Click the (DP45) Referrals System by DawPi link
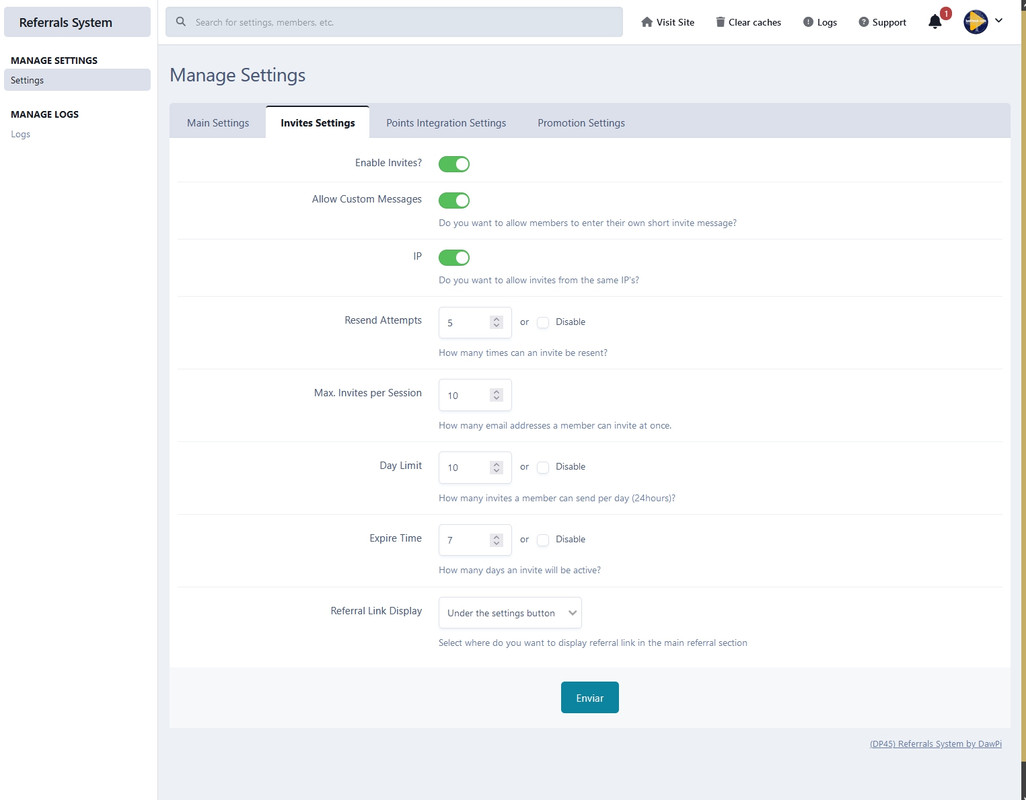The height and width of the screenshot is (800, 1026). coord(936,744)
